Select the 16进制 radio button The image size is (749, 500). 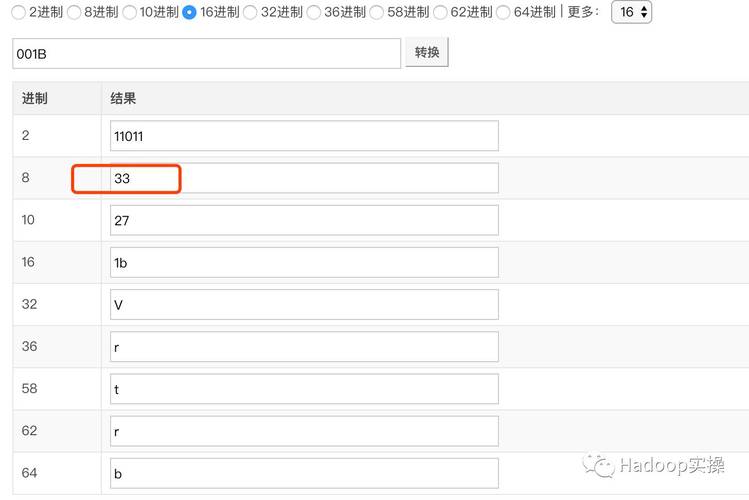click(189, 13)
